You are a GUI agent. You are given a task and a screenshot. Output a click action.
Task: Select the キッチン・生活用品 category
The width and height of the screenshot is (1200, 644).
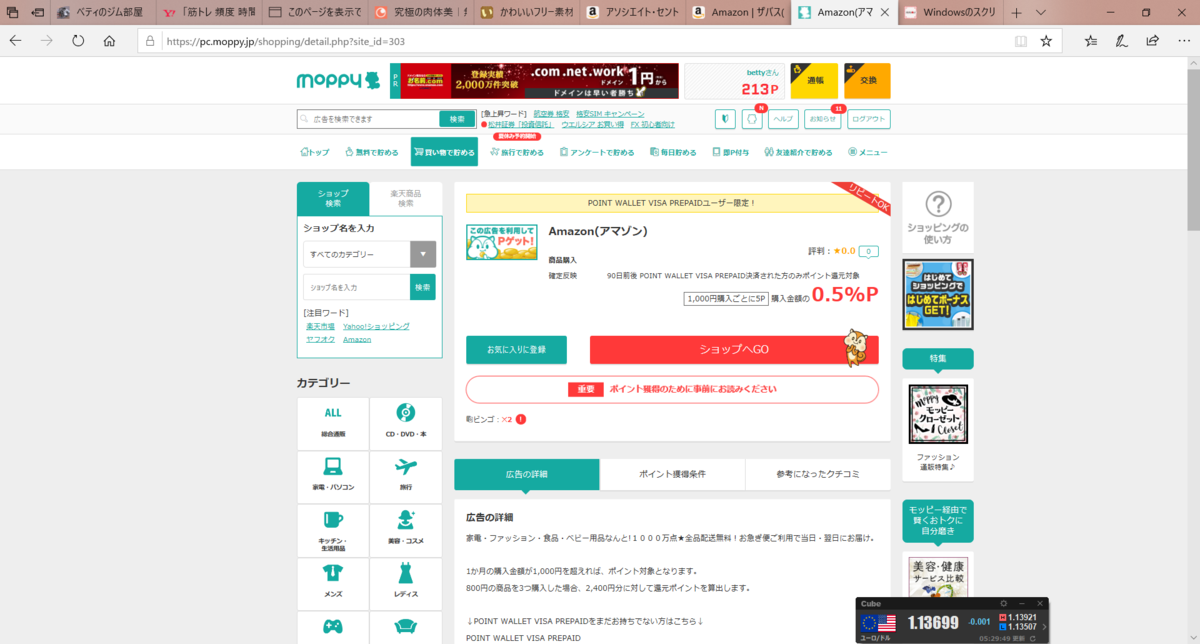(333, 529)
